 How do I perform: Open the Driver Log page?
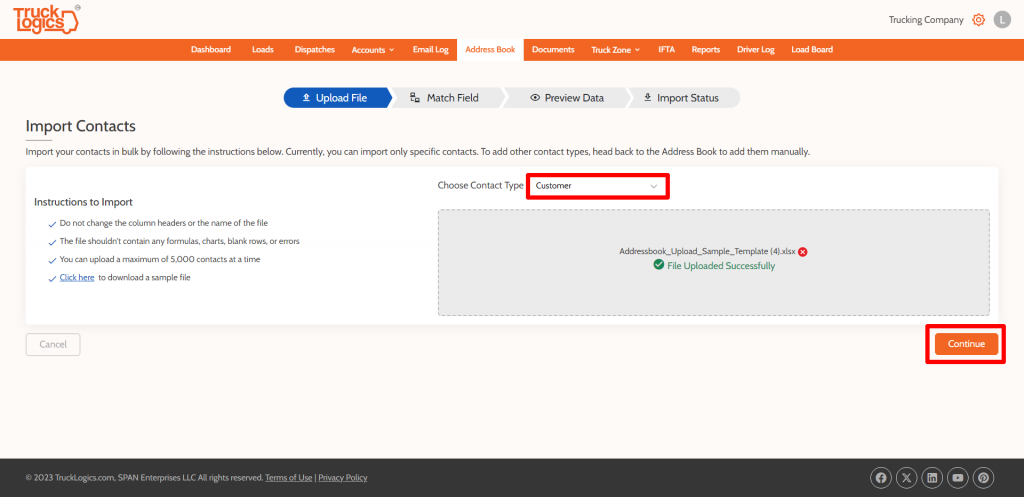tap(756, 50)
